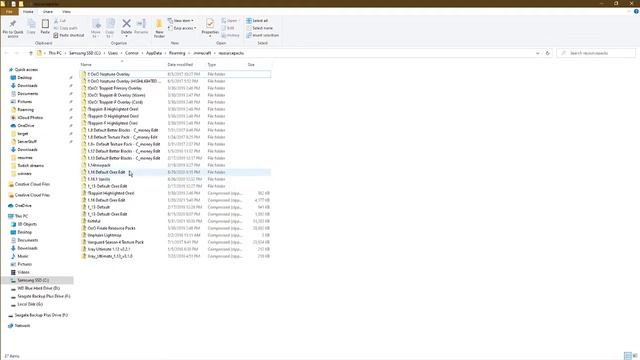The width and height of the screenshot is (640, 360).
Task: Click Copy path in the ribbon
Action: tap(66, 28)
